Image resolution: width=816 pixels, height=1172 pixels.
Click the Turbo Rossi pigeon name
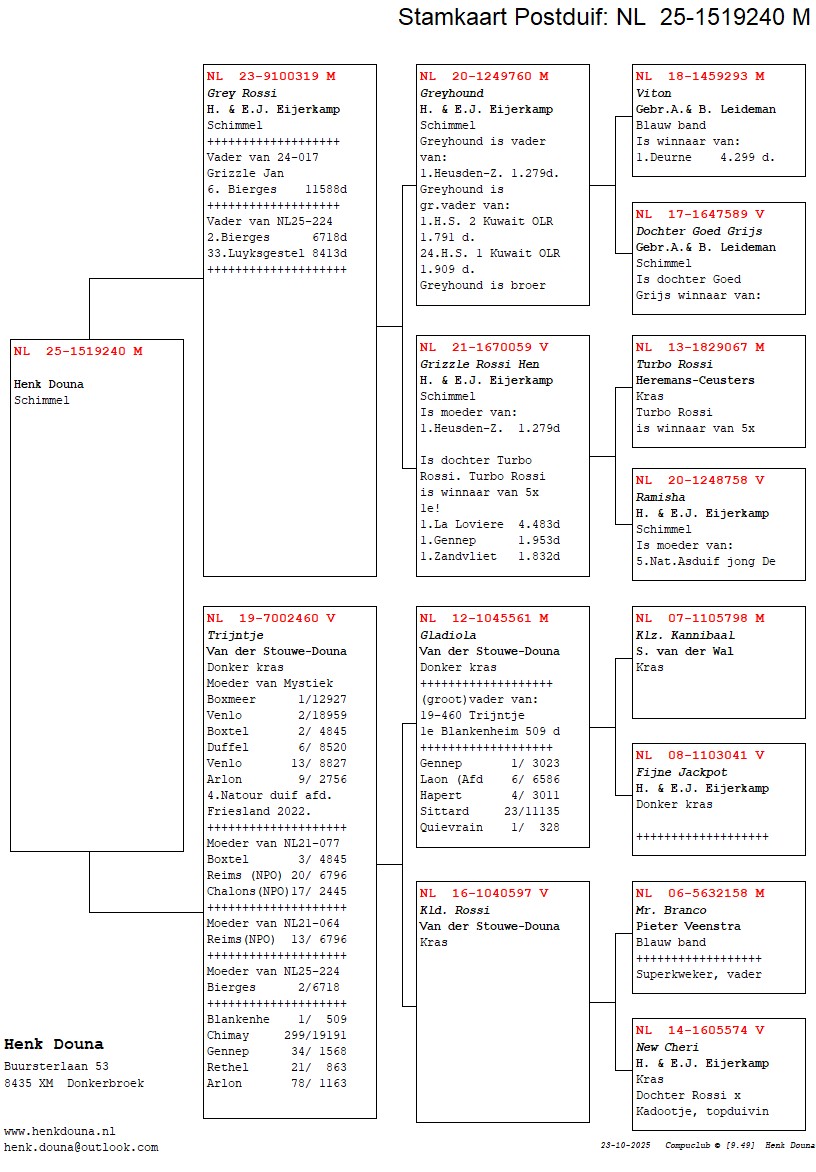point(674,364)
